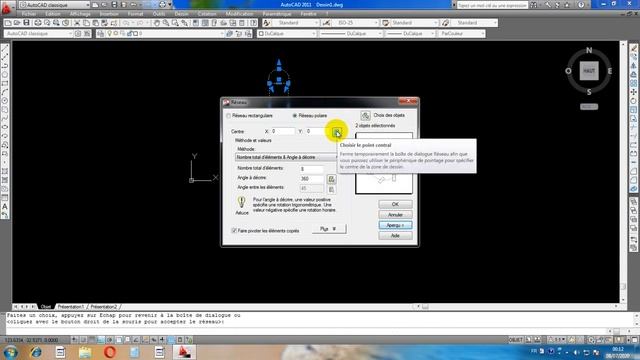Select the Move tool in modify toolbar
Image resolution: width=640 pixels, height=360 pixels.
pos(633,92)
